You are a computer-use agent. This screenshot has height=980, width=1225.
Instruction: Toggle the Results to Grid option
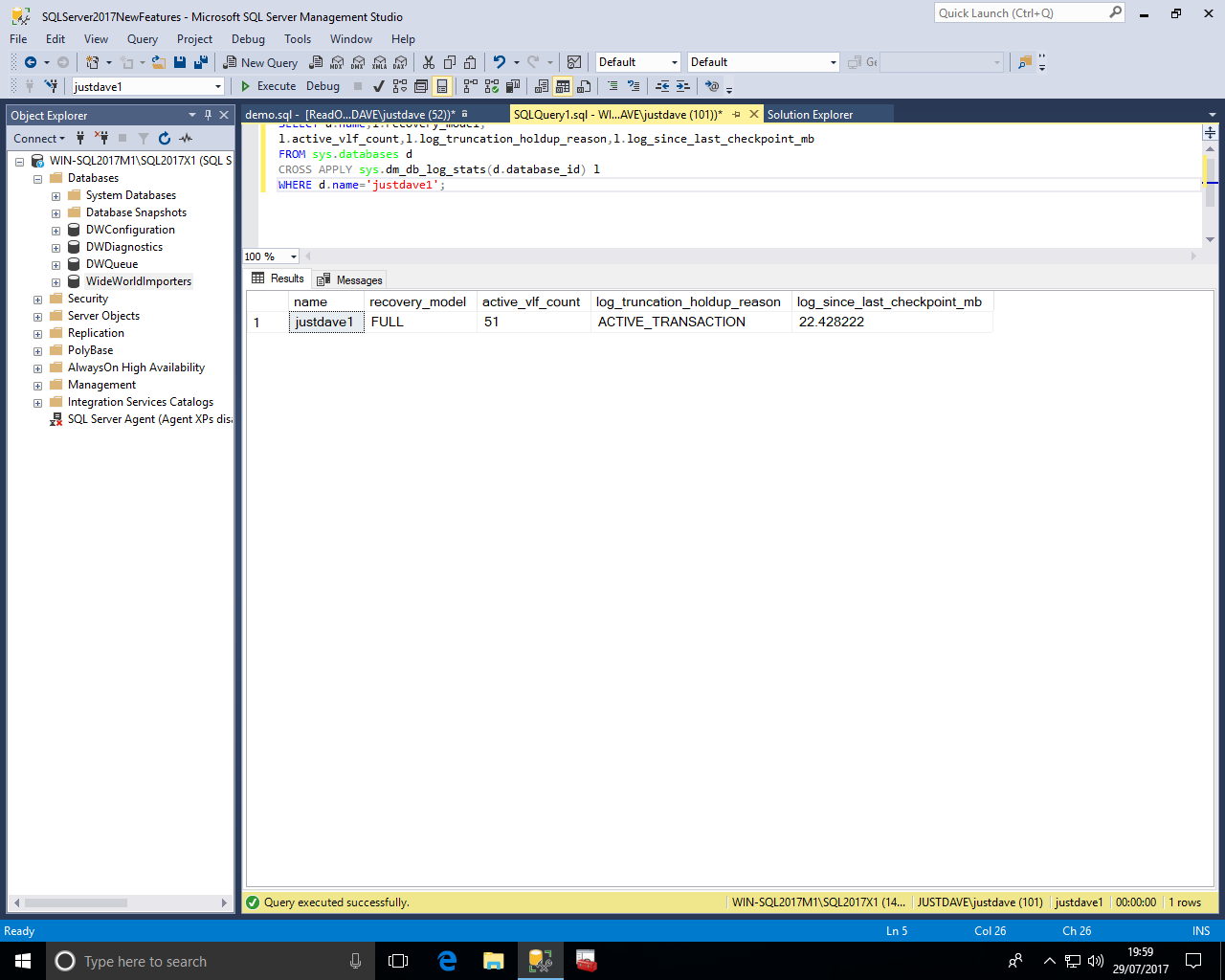pos(563,86)
